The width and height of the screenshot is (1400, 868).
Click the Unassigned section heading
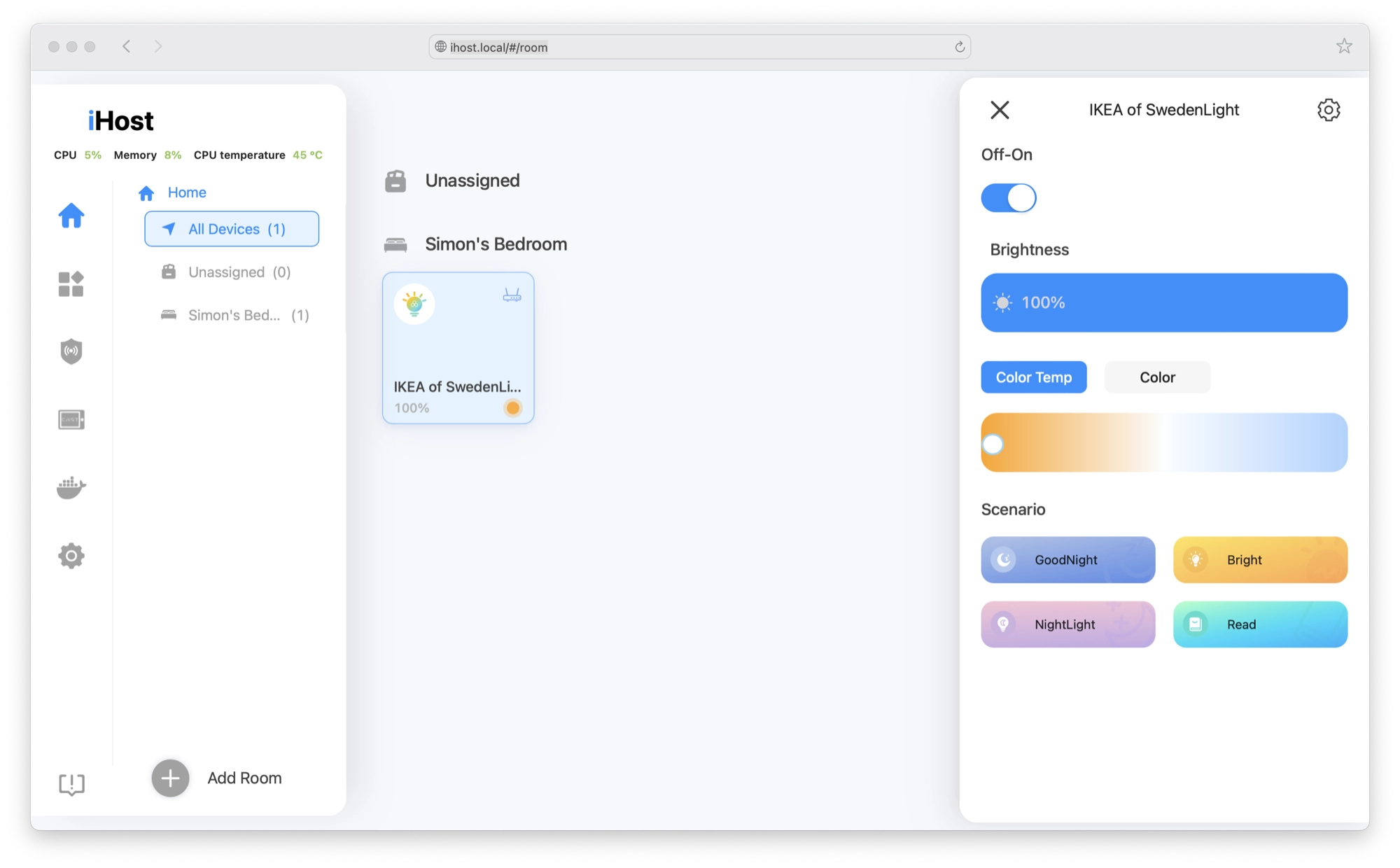(x=472, y=181)
